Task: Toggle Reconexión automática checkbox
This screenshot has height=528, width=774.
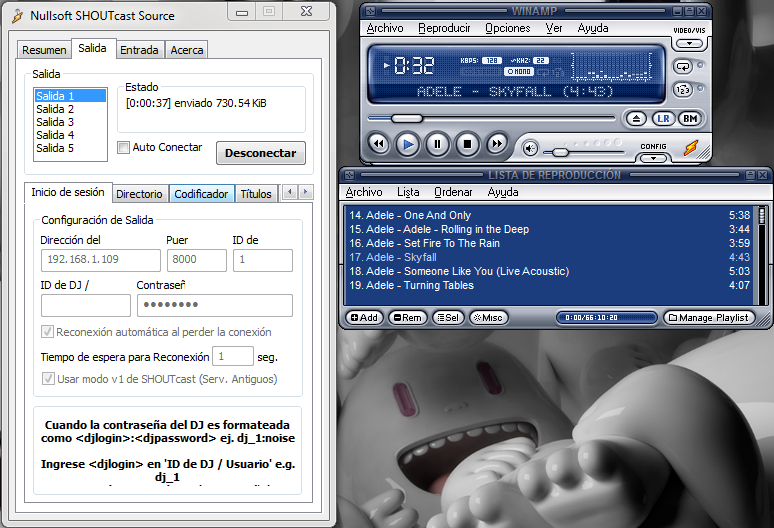Action: click(x=47, y=332)
